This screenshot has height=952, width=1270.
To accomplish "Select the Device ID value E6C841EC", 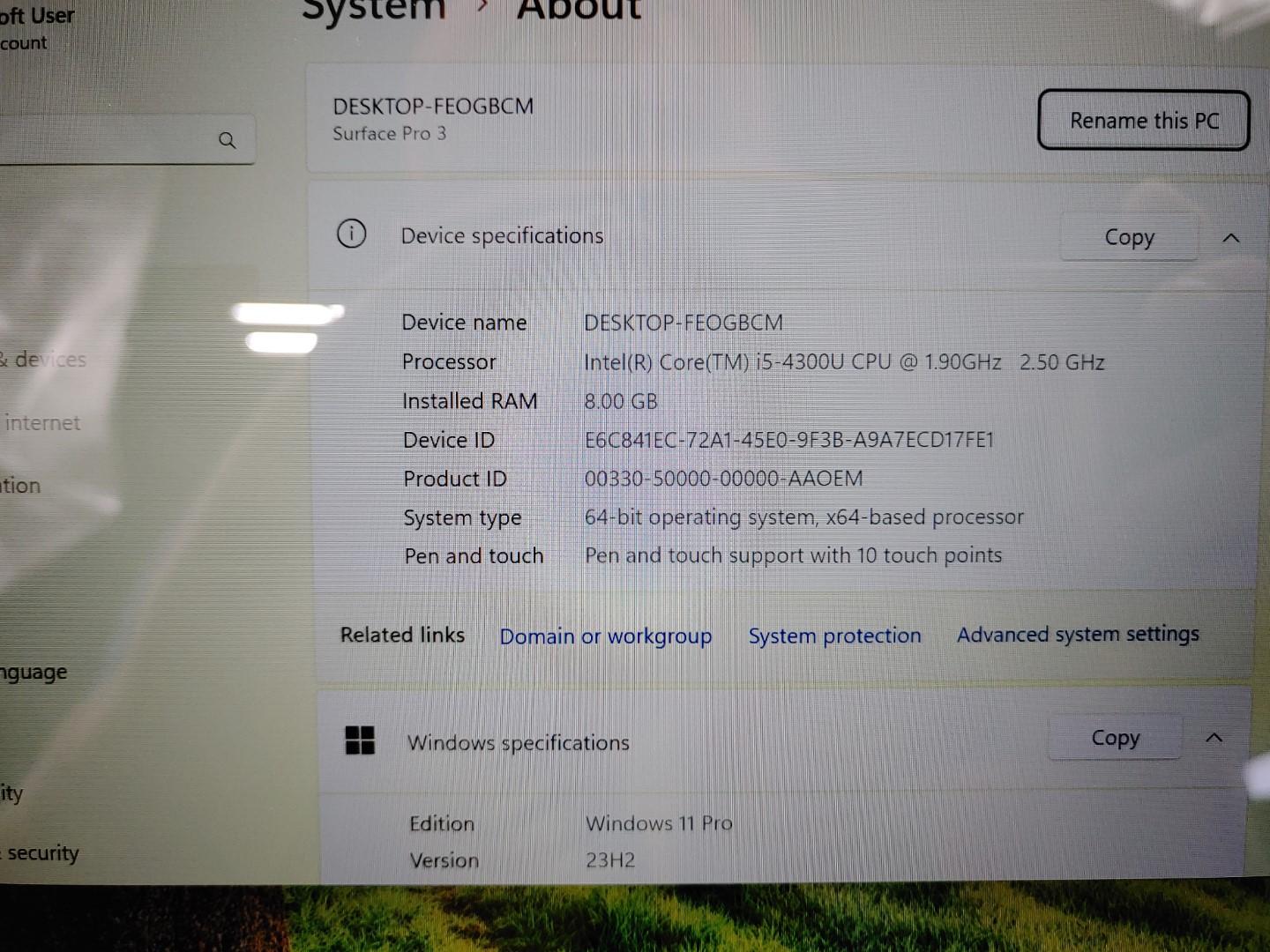I will click(789, 440).
